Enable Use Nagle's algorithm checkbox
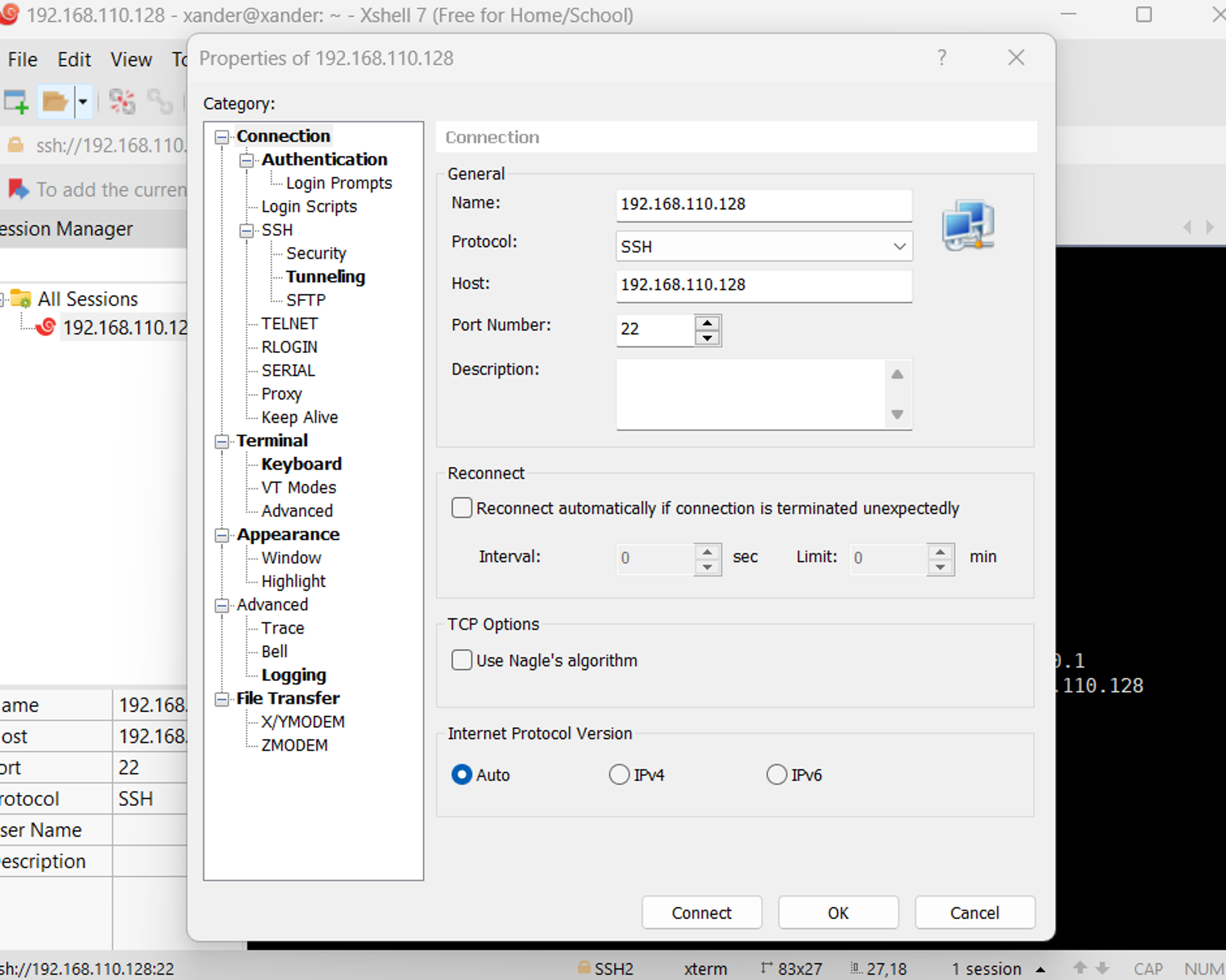 [462, 660]
